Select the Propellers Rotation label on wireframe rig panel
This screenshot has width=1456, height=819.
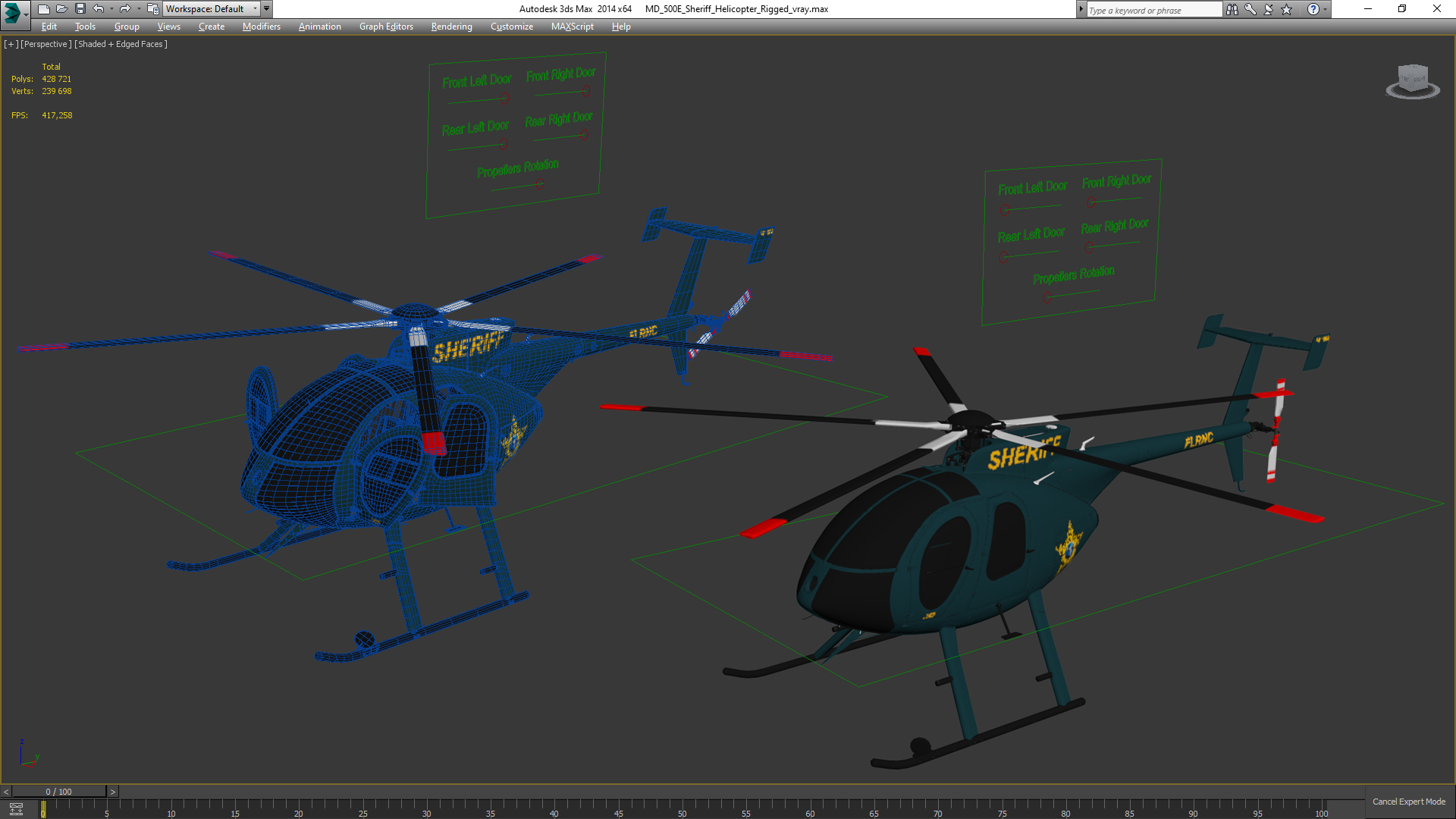click(518, 168)
